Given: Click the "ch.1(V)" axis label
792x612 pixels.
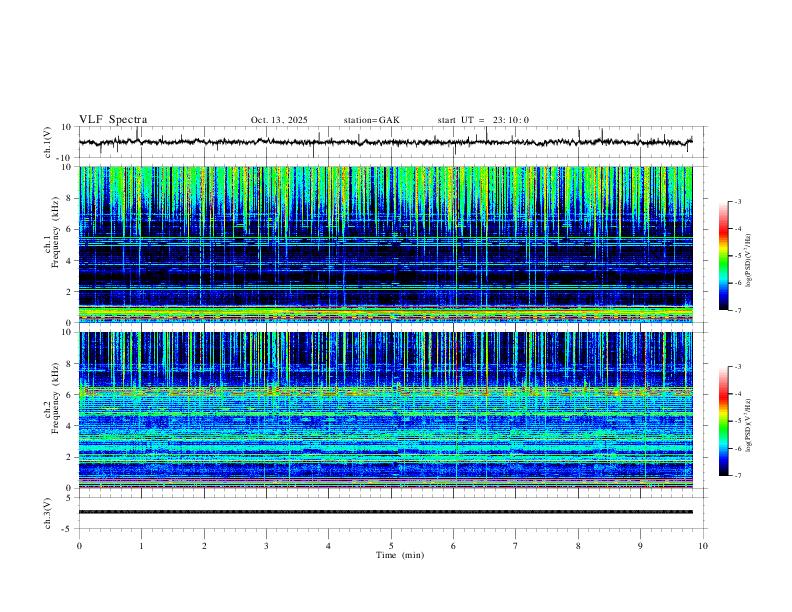Looking at the screenshot, I should coord(48,142).
